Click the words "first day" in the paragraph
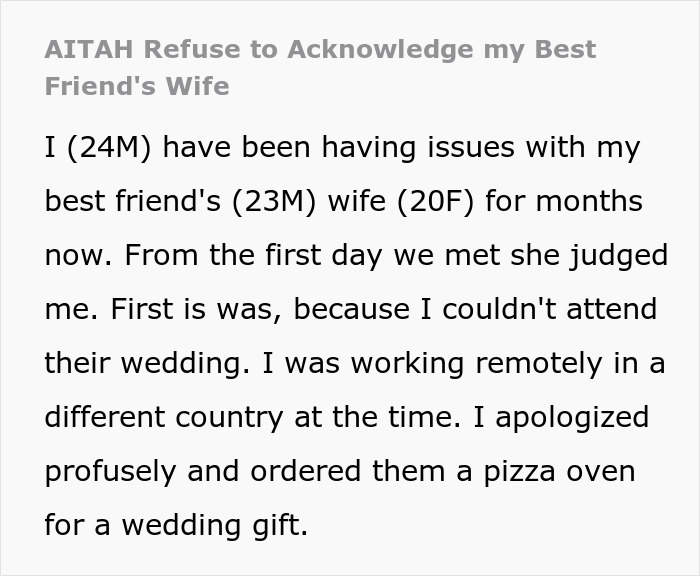Viewport: 700px width, 576px height. pos(324,256)
